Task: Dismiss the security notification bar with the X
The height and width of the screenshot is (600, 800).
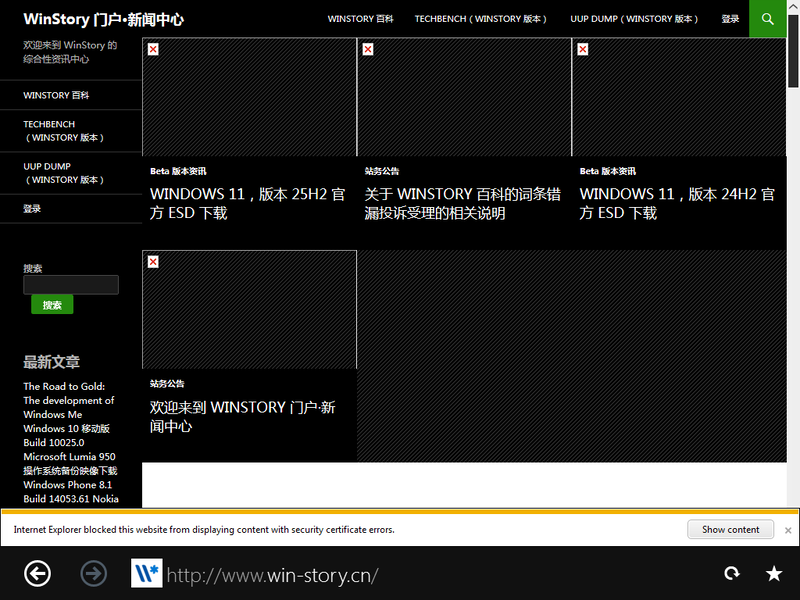Action: coord(788,530)
